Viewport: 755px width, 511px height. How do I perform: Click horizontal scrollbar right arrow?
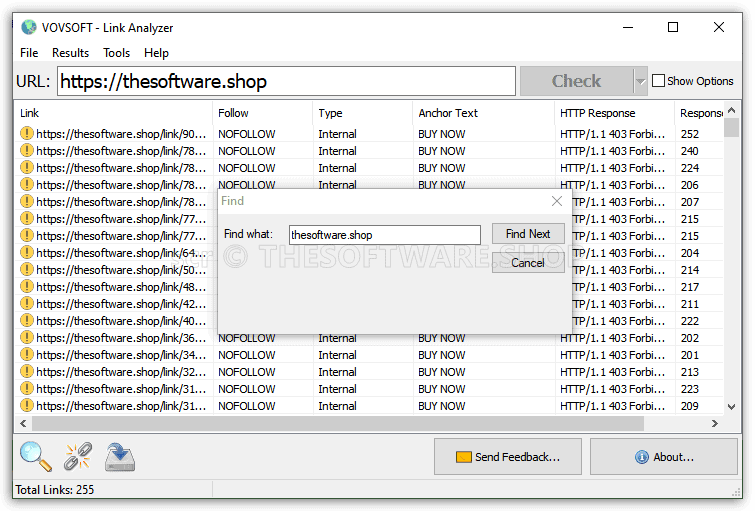point(715,423)
